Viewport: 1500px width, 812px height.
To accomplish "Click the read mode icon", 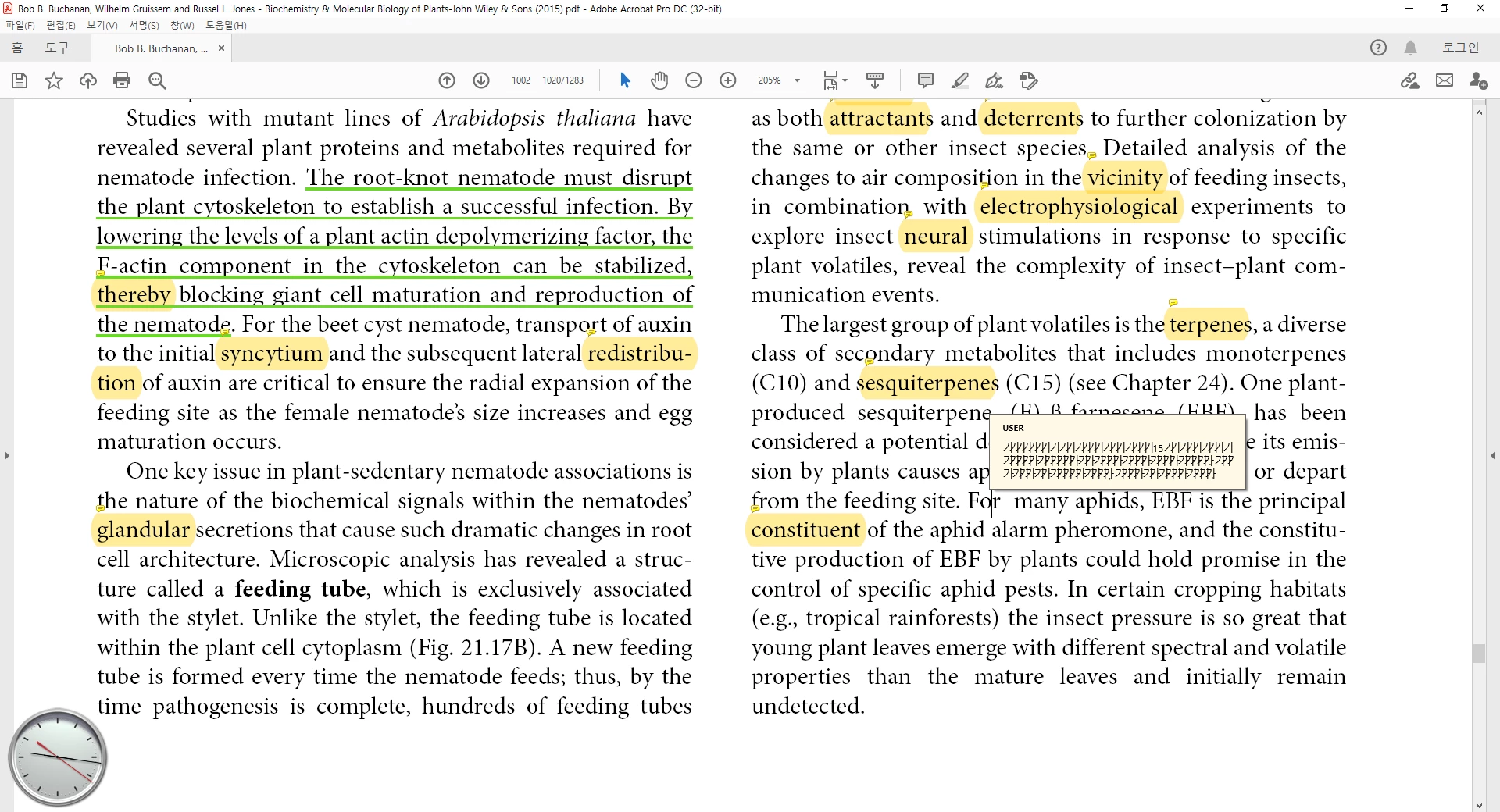I will point(875,80).
